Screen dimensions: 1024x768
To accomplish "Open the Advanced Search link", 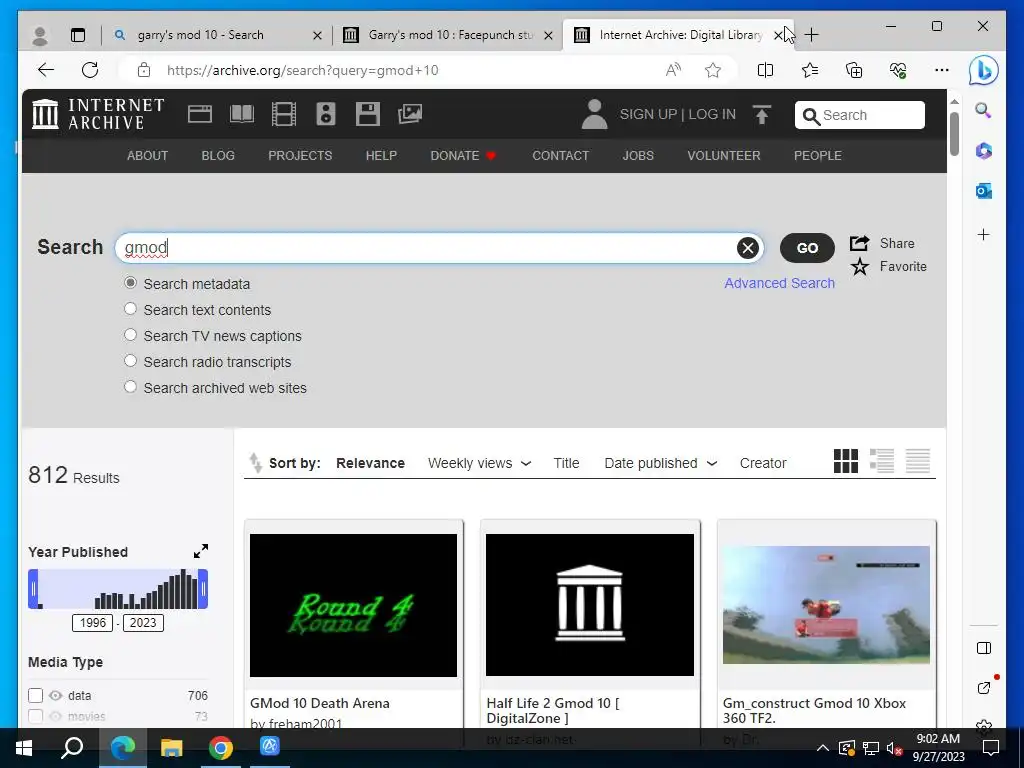I will (x=779, y=283).
